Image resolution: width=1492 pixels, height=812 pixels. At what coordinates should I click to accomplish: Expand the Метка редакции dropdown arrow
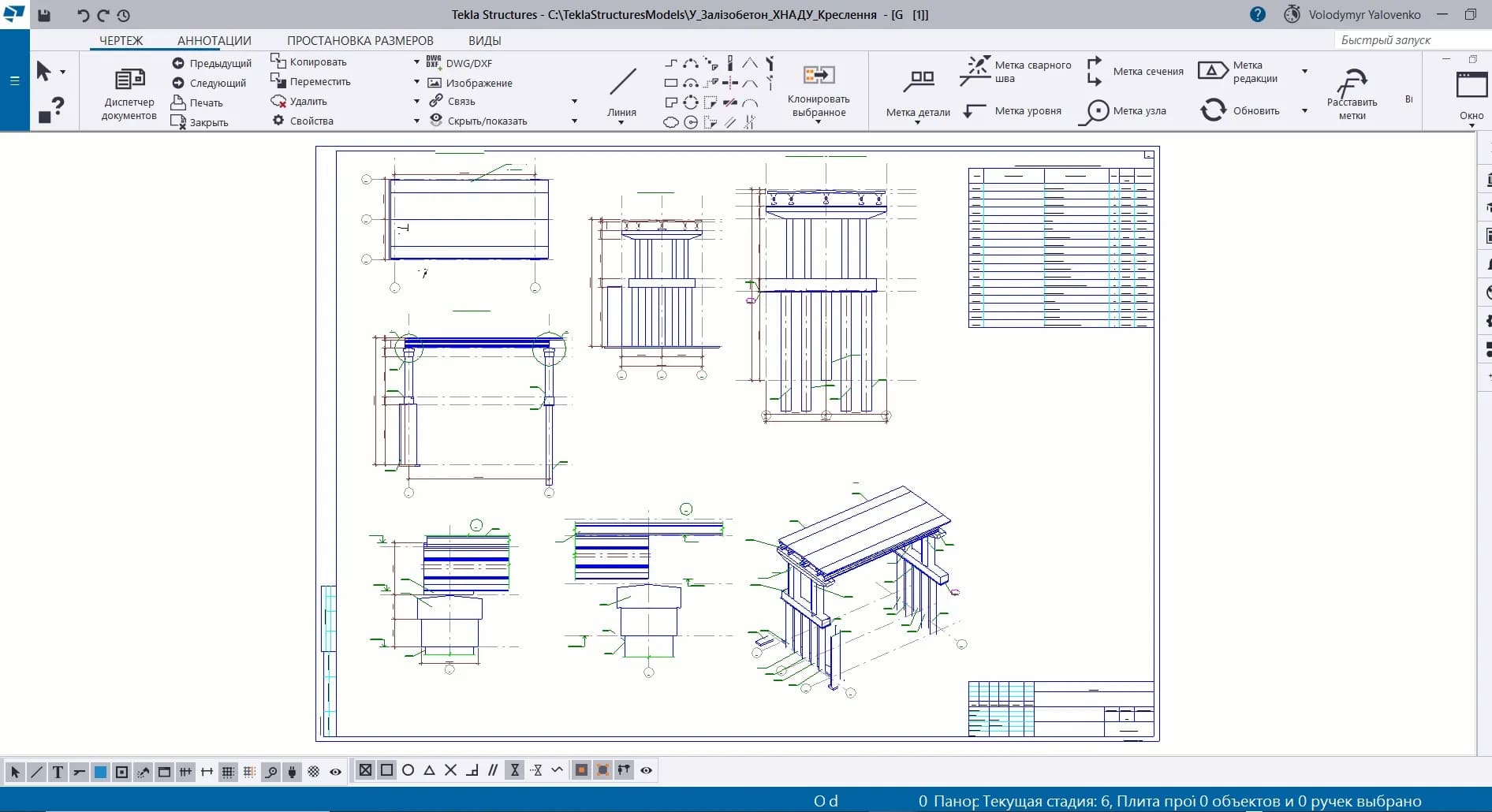click(x=1304, y=71)
